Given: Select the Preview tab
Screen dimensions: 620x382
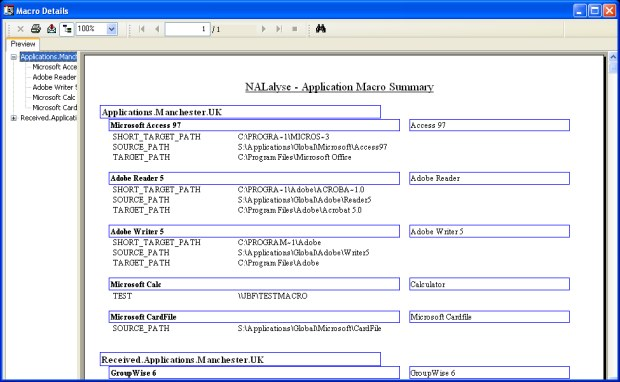Looking at the screenshot, I should pyautogui.click(x=23, y=44).
